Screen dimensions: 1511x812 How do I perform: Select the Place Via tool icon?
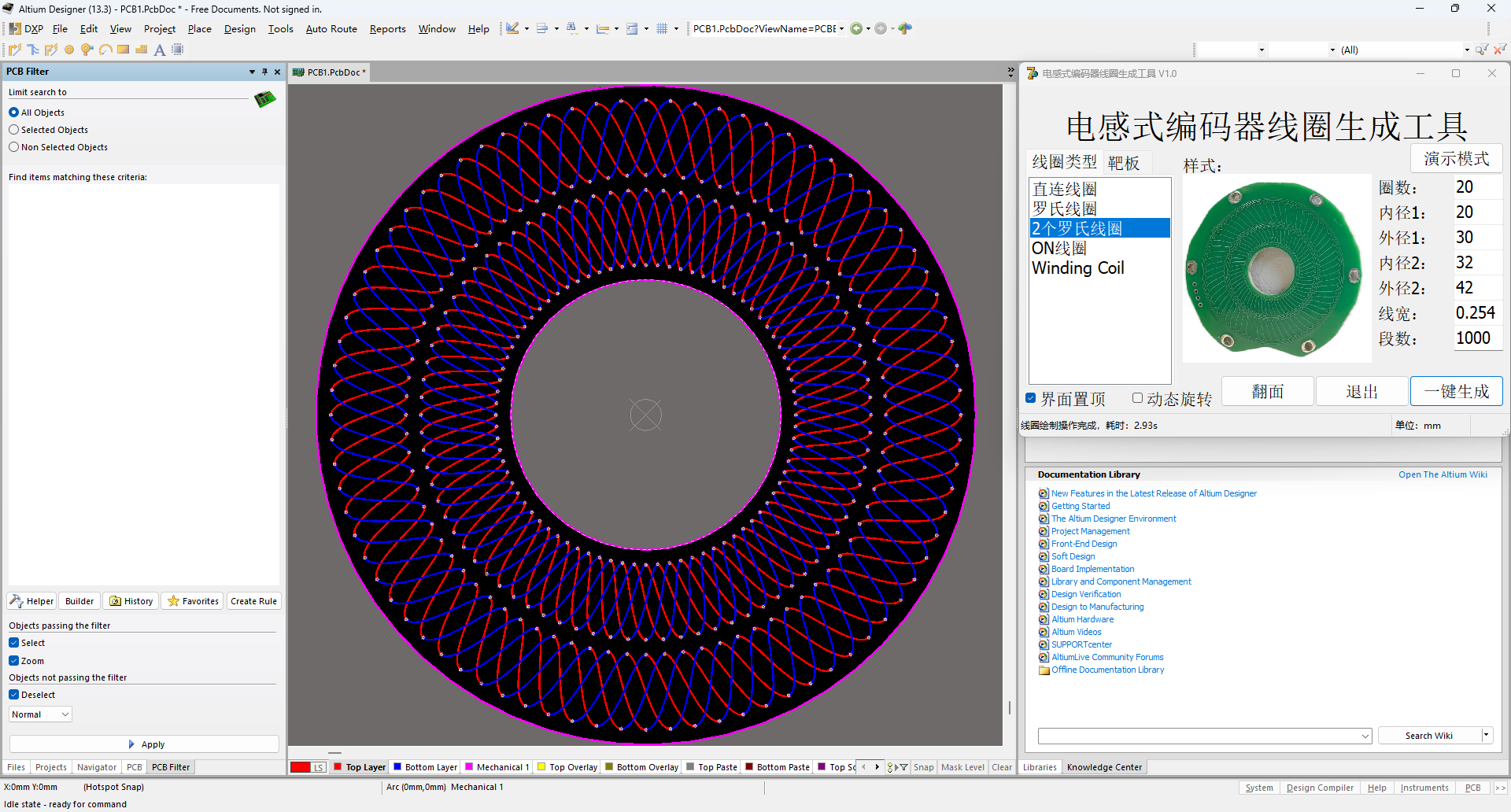pyautogui.click(x=87, y=50)
